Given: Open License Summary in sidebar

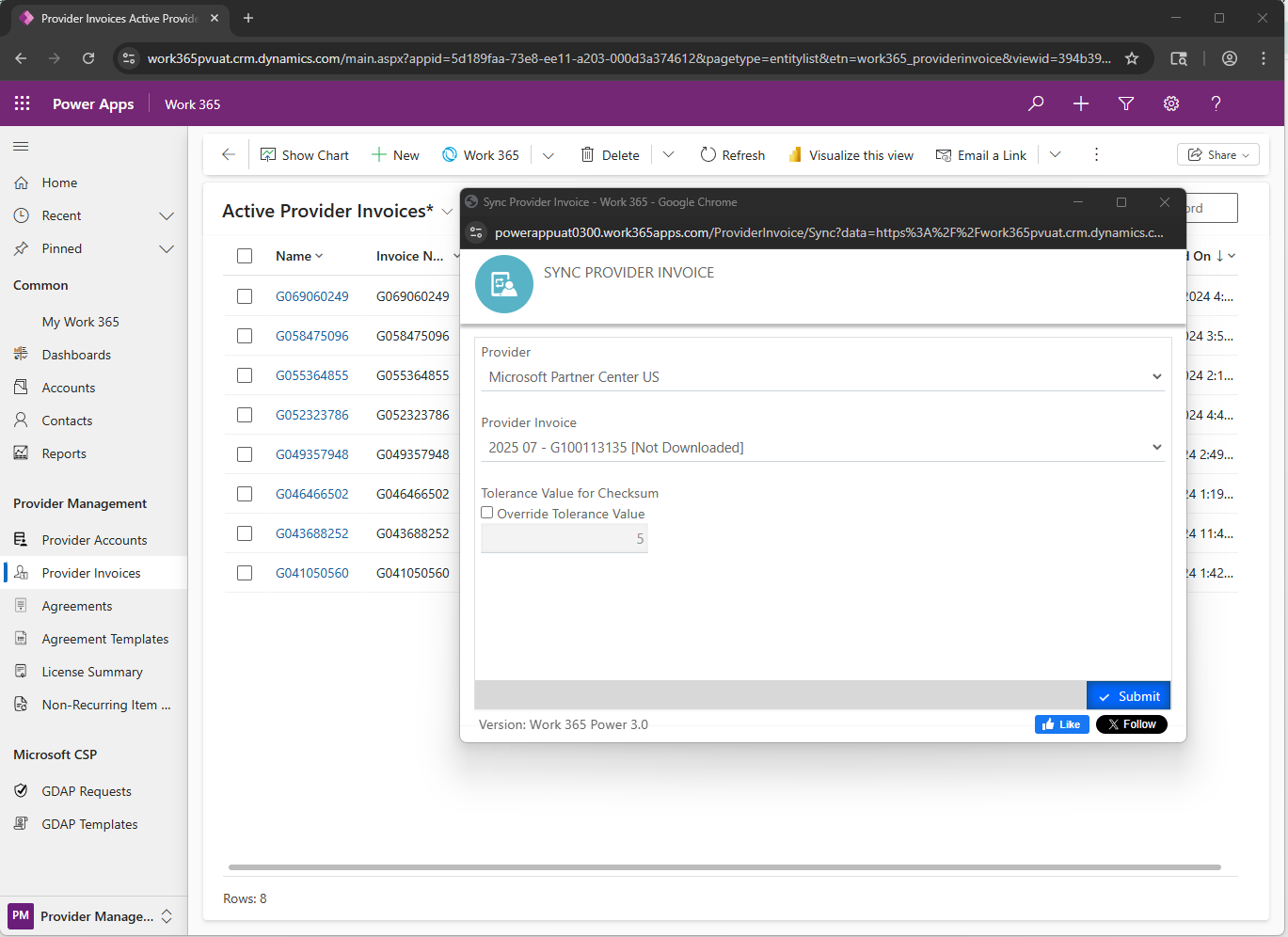Looking at the screenshot, I should click(93, 672).
